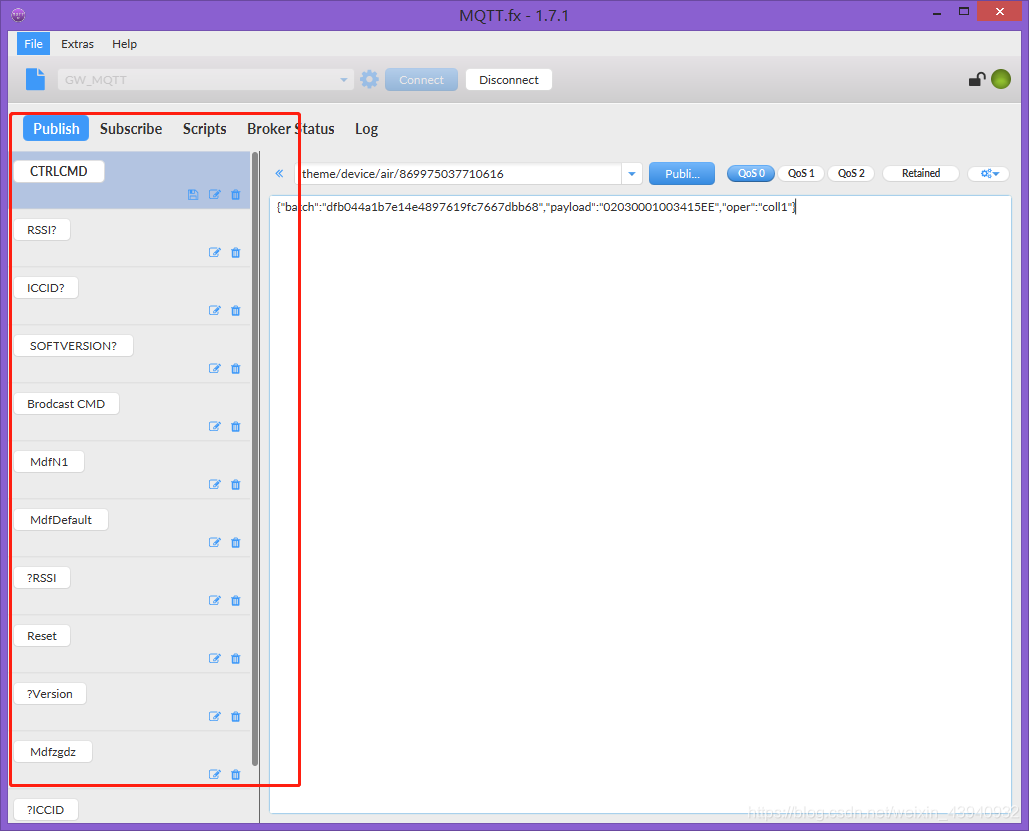This screenshot has width=1029, height=831.
Task: Delete the Mdfzgdz saved message
Action: (236, 775)
